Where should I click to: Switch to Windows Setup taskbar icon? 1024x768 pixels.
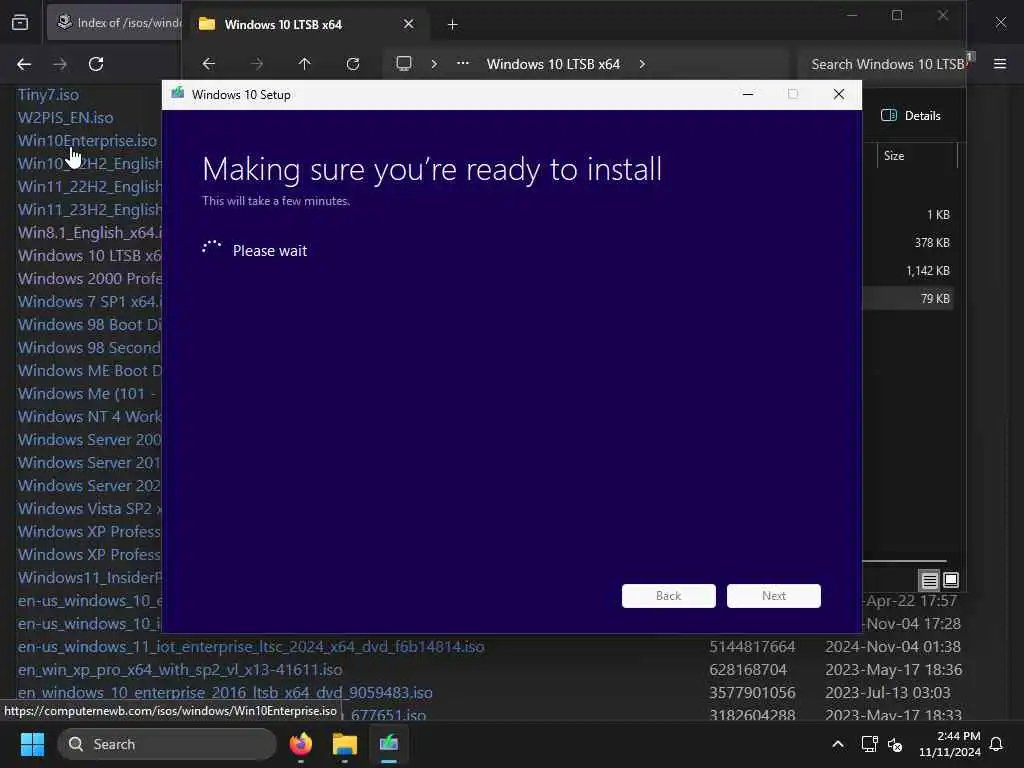tap(389, 744)
